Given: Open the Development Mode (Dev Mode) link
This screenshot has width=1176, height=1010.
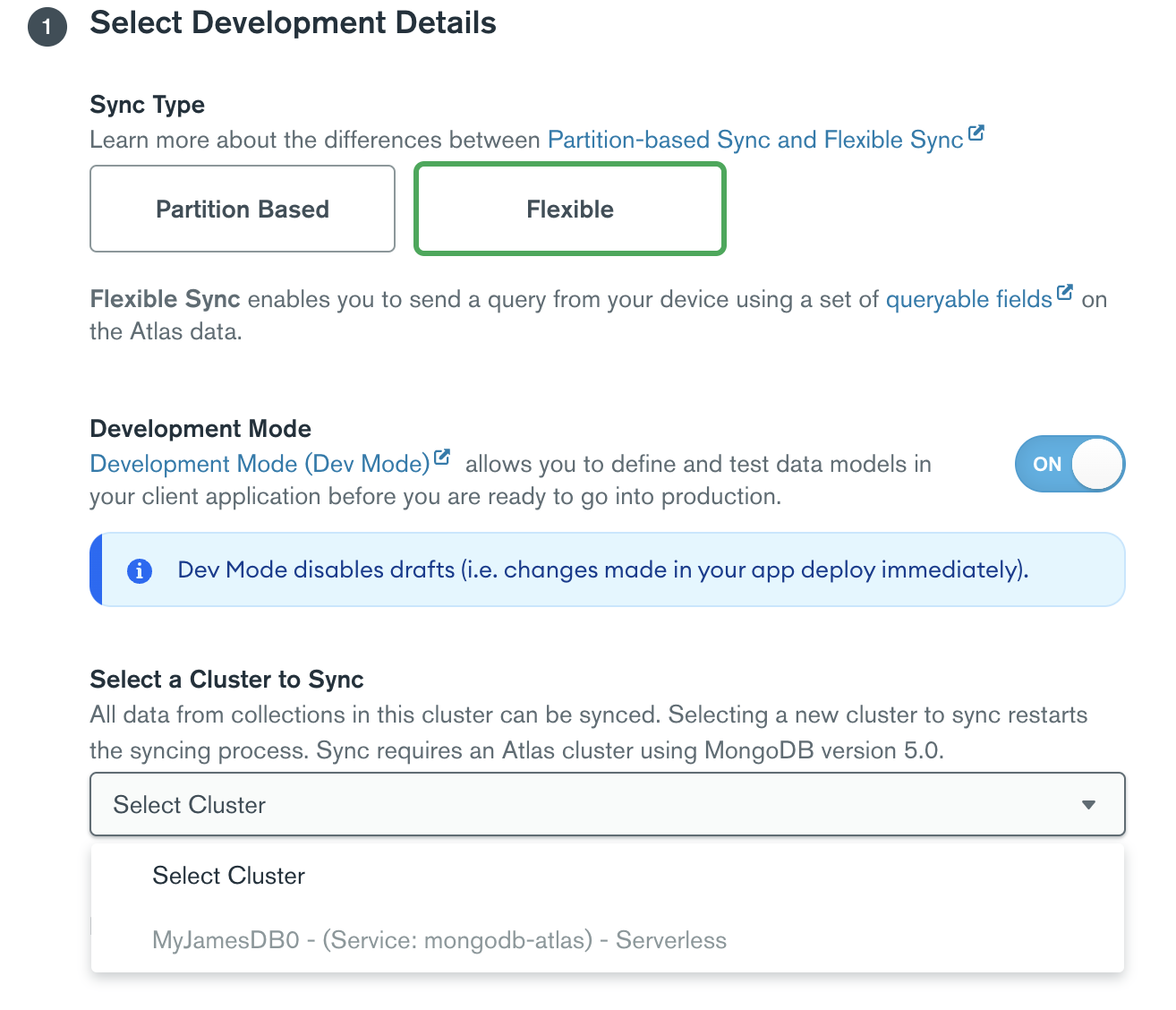Looking at the screenshot, I should click(260, 464).
